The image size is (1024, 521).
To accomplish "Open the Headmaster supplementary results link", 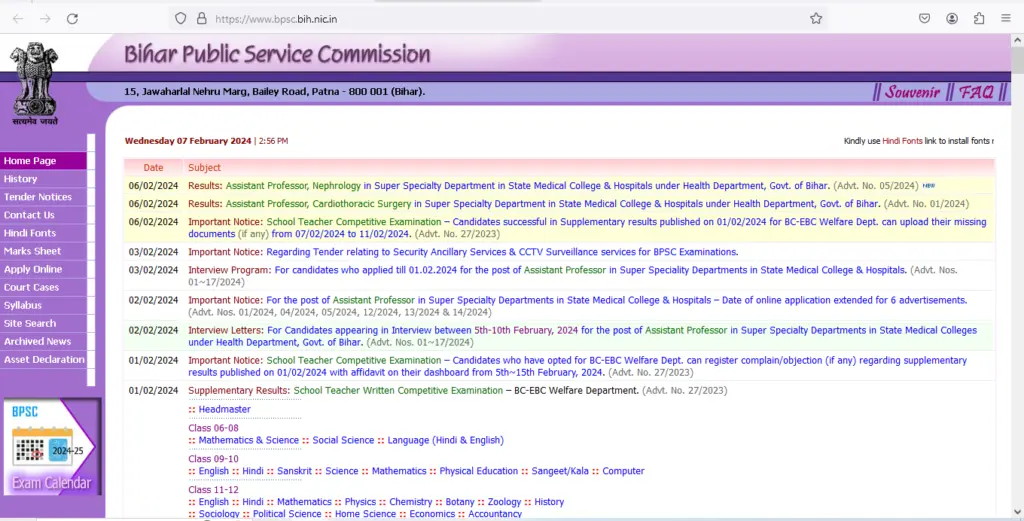I will click(x=225, y=409).
